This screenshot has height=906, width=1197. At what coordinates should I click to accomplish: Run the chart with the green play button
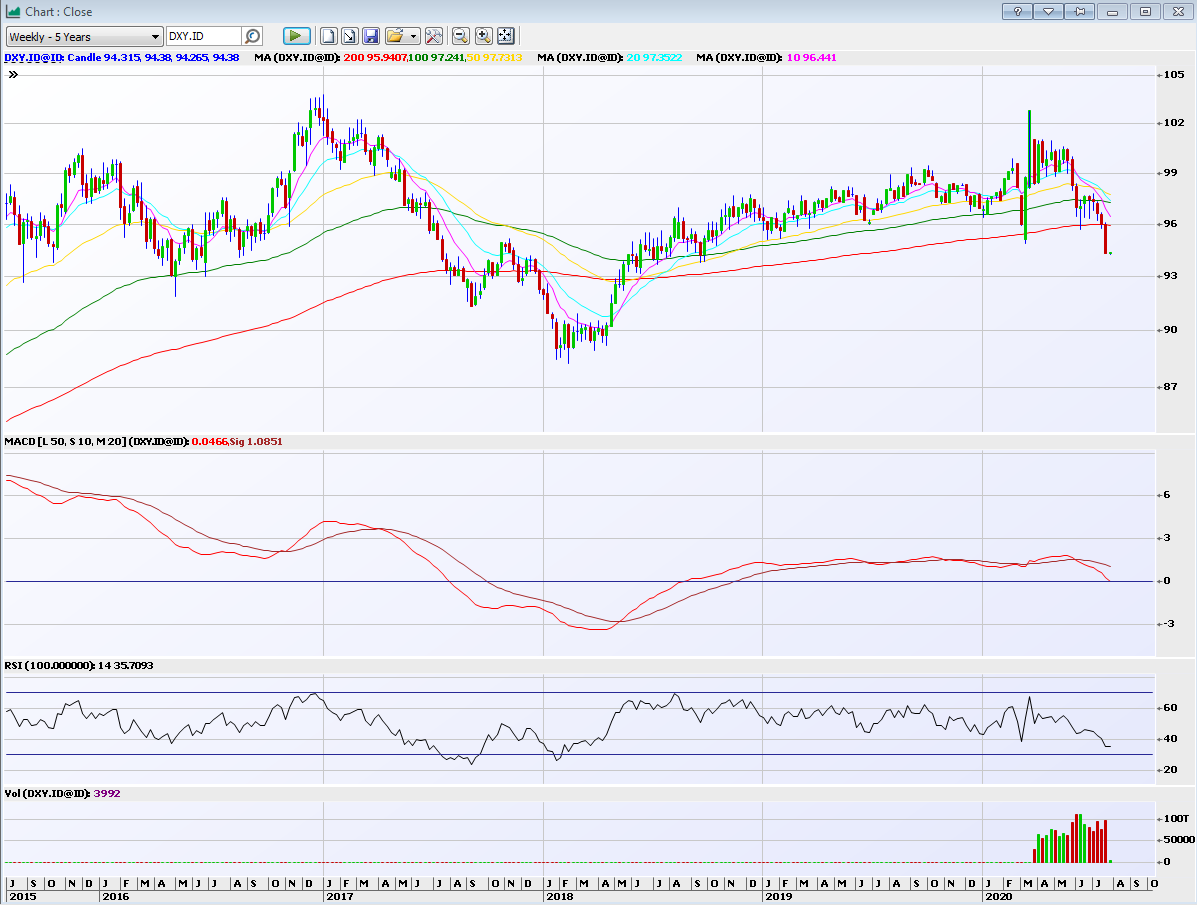coord(296,35)
